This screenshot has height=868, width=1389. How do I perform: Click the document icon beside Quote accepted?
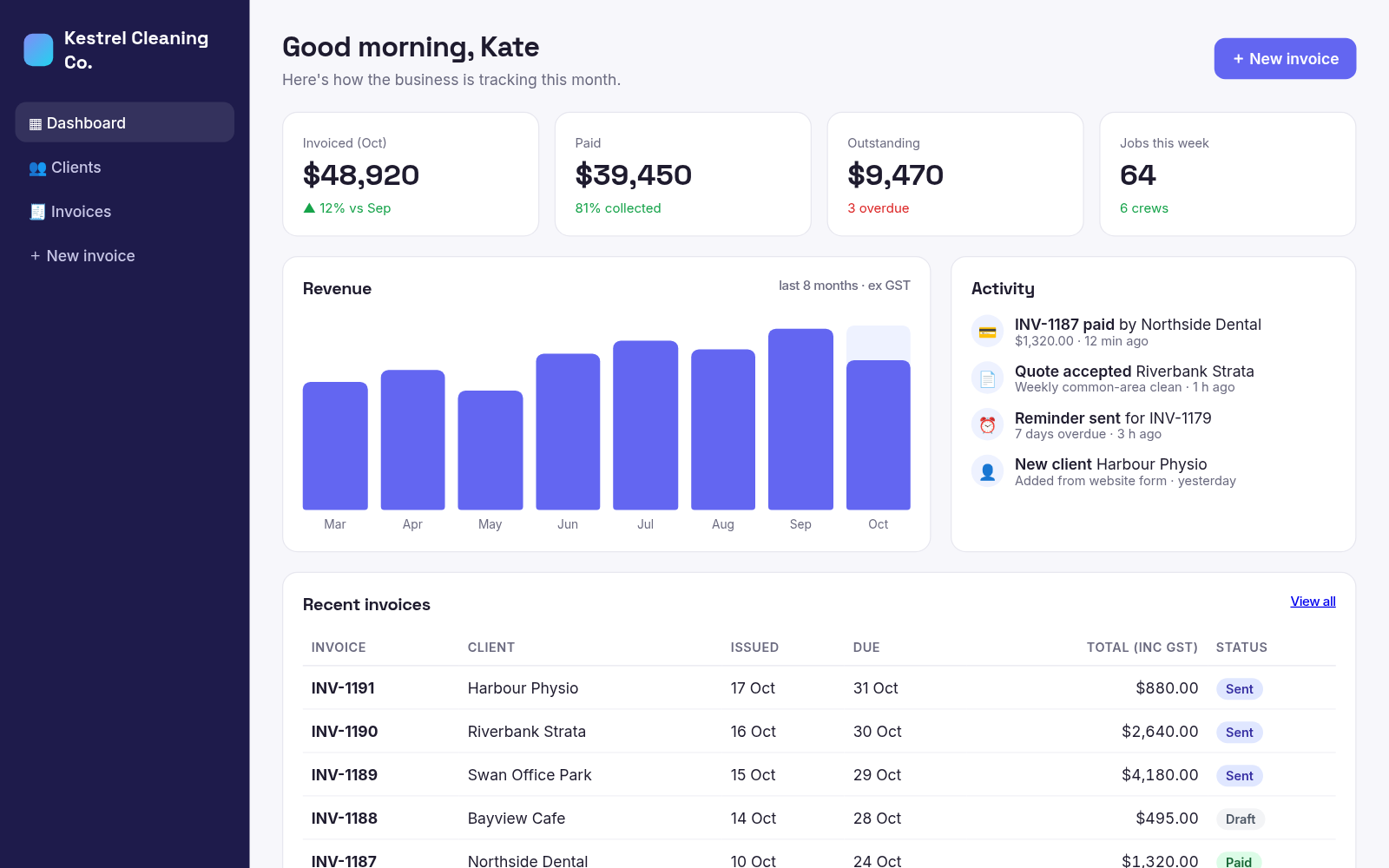987,378
